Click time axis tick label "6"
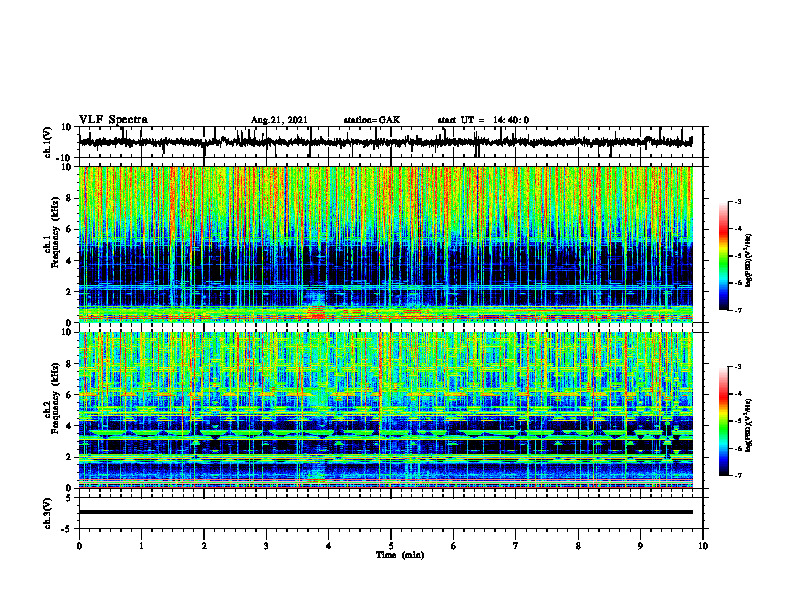This screenshot has width=792, height=612. pos(454,546)
